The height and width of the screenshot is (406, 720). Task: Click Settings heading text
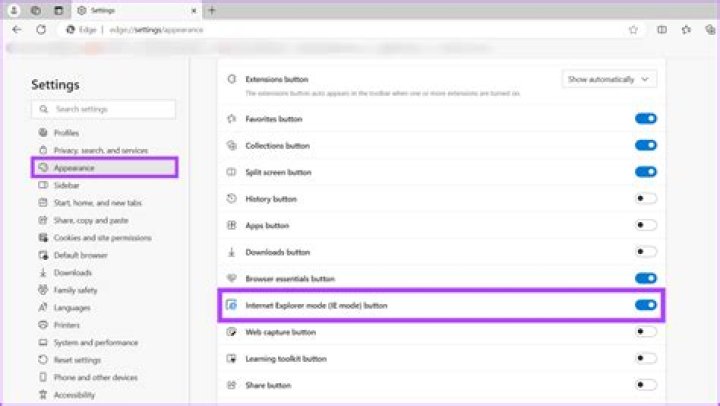point(55,85)
